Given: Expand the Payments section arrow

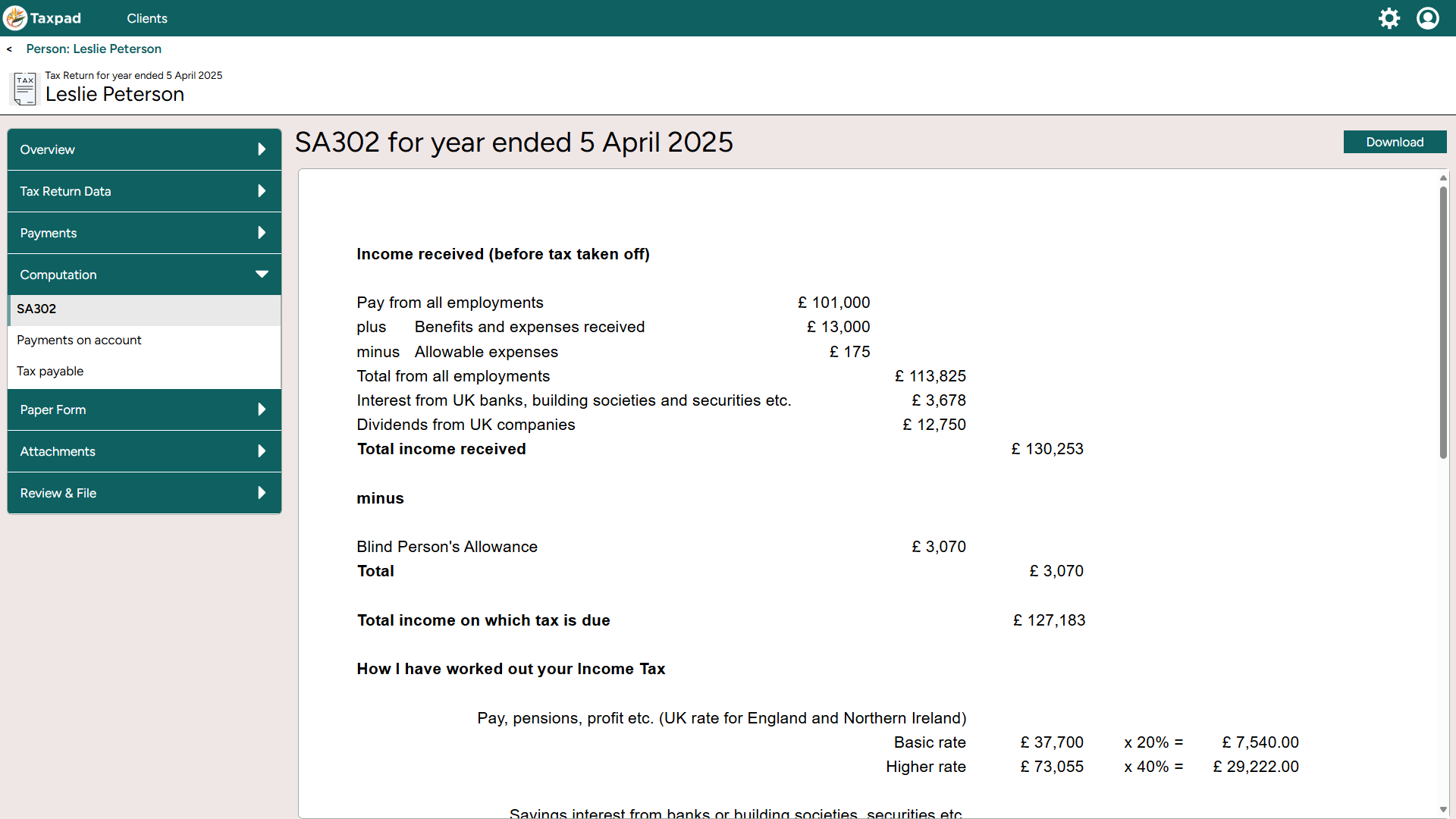Looking at the screenshot, I should (x=262, y=233).
